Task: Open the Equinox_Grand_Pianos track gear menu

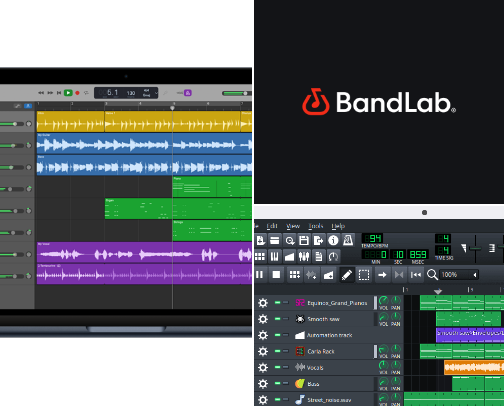Action: (263, 303)
